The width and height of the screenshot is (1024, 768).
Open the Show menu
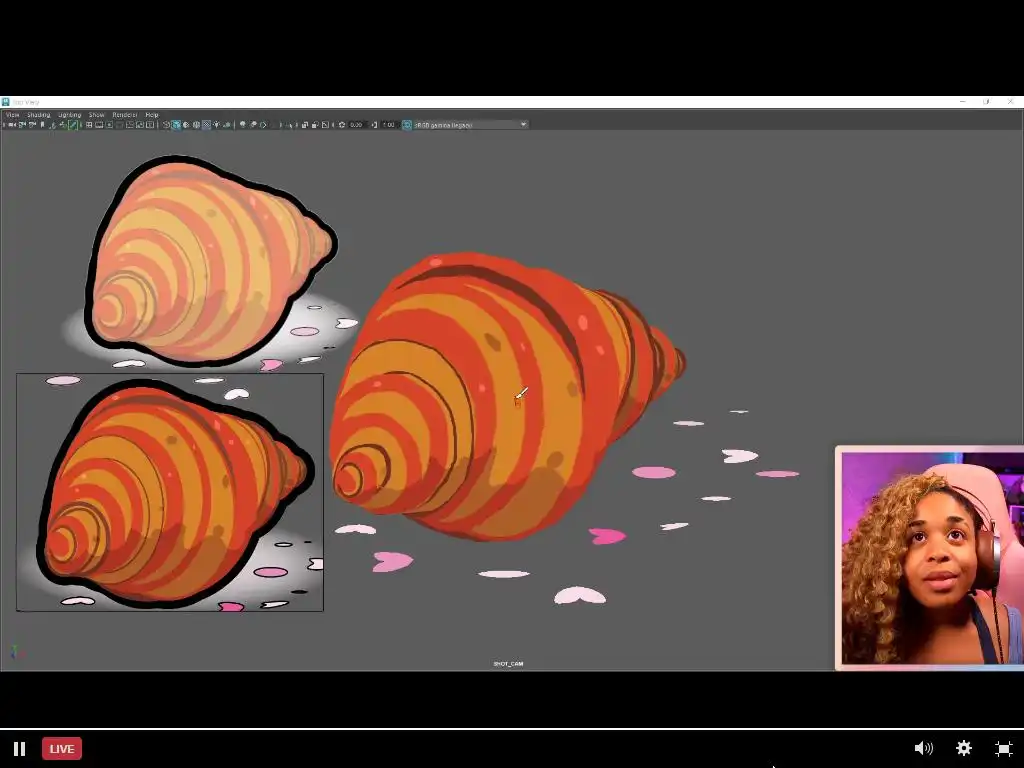(x=97, y=115)
